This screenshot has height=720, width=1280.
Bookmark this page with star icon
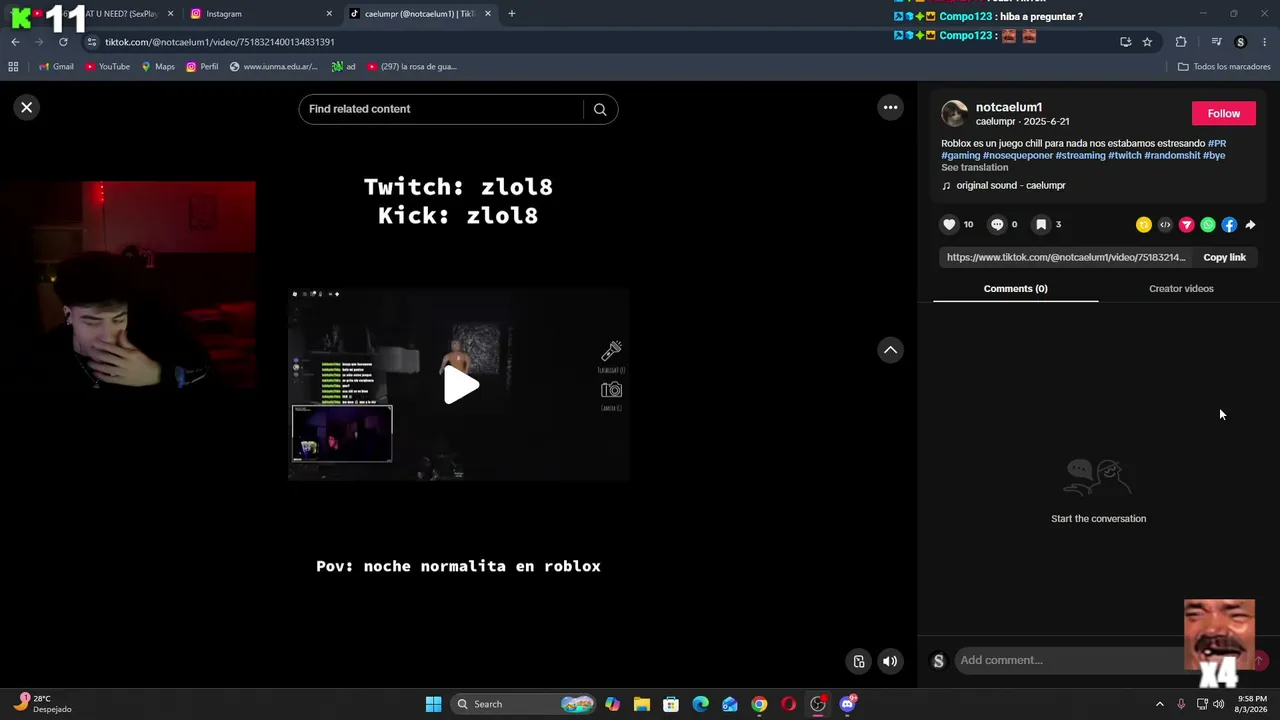(x=1147, y=42)
